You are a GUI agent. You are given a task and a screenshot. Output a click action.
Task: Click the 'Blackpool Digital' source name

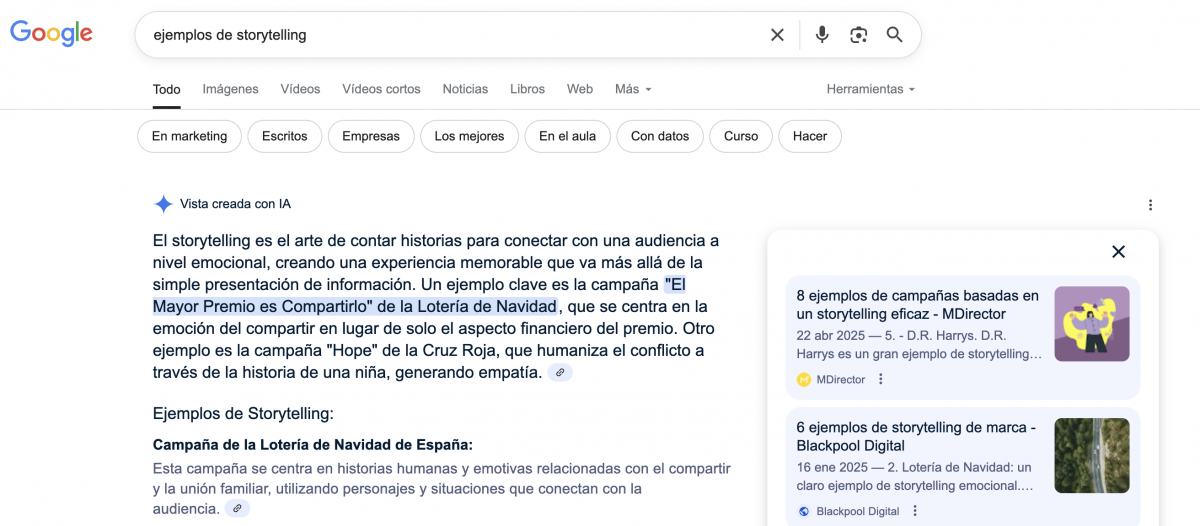[858, 511]
